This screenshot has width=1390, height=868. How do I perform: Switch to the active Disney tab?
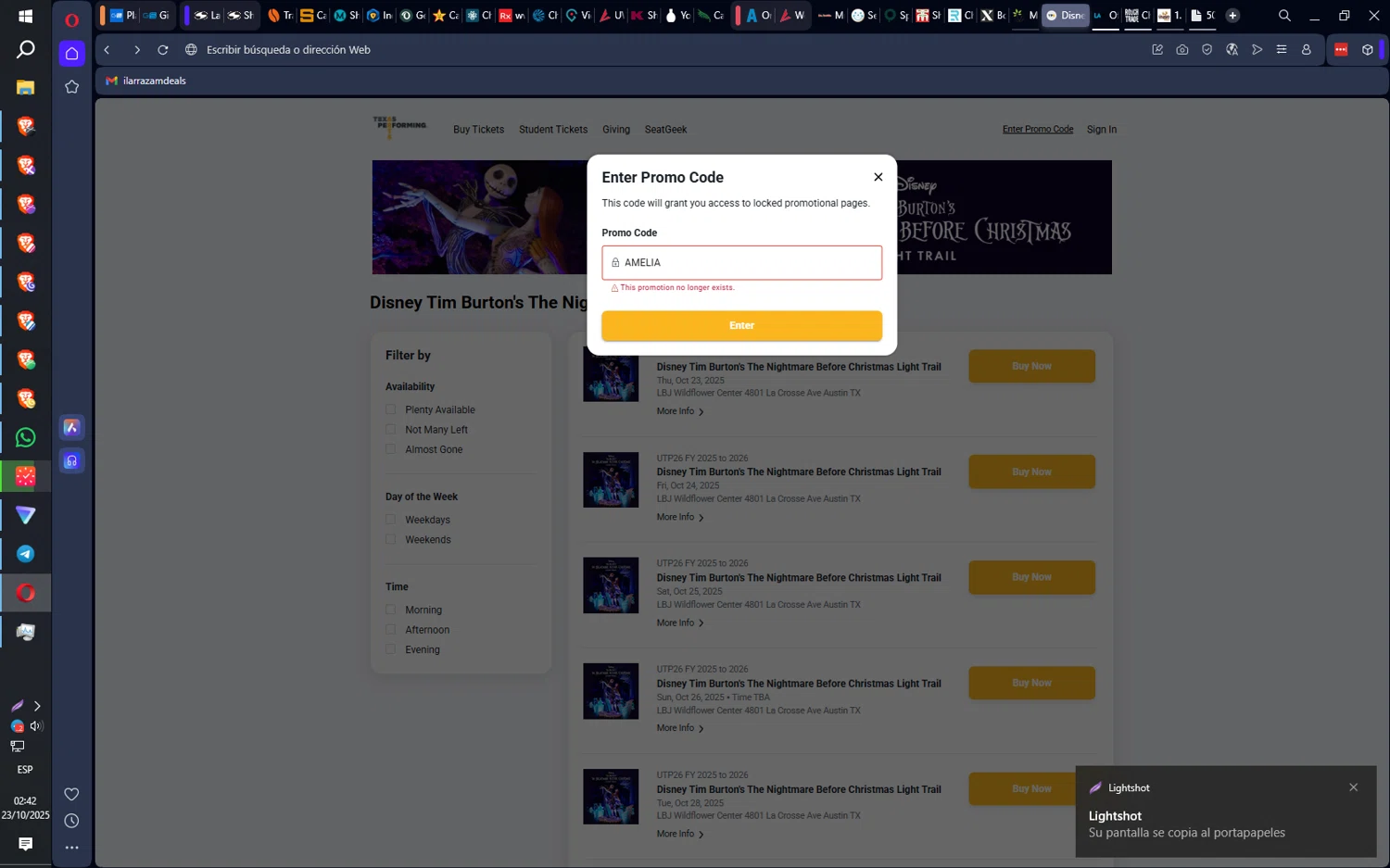click(x=1065, y=16)
